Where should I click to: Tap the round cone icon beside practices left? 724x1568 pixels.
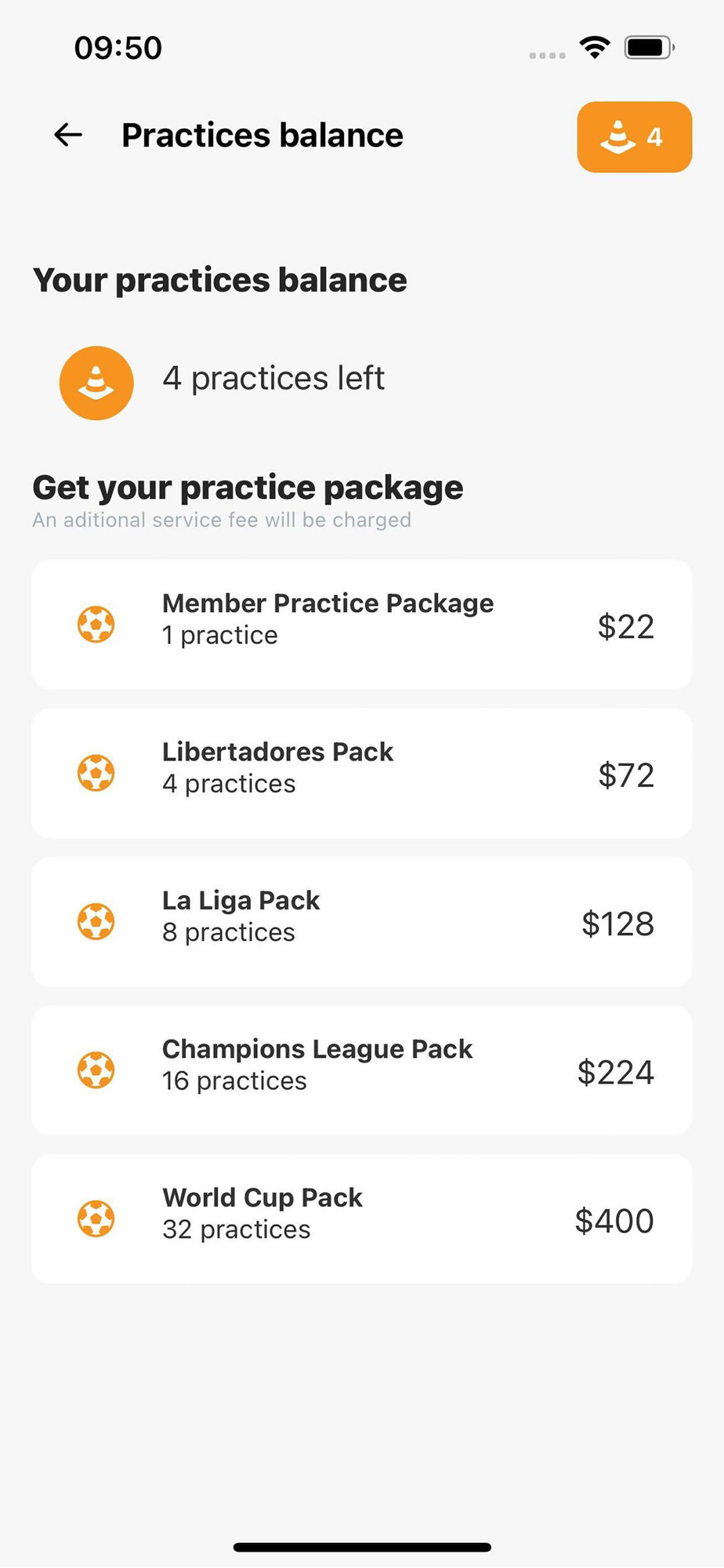pos(96,383)
